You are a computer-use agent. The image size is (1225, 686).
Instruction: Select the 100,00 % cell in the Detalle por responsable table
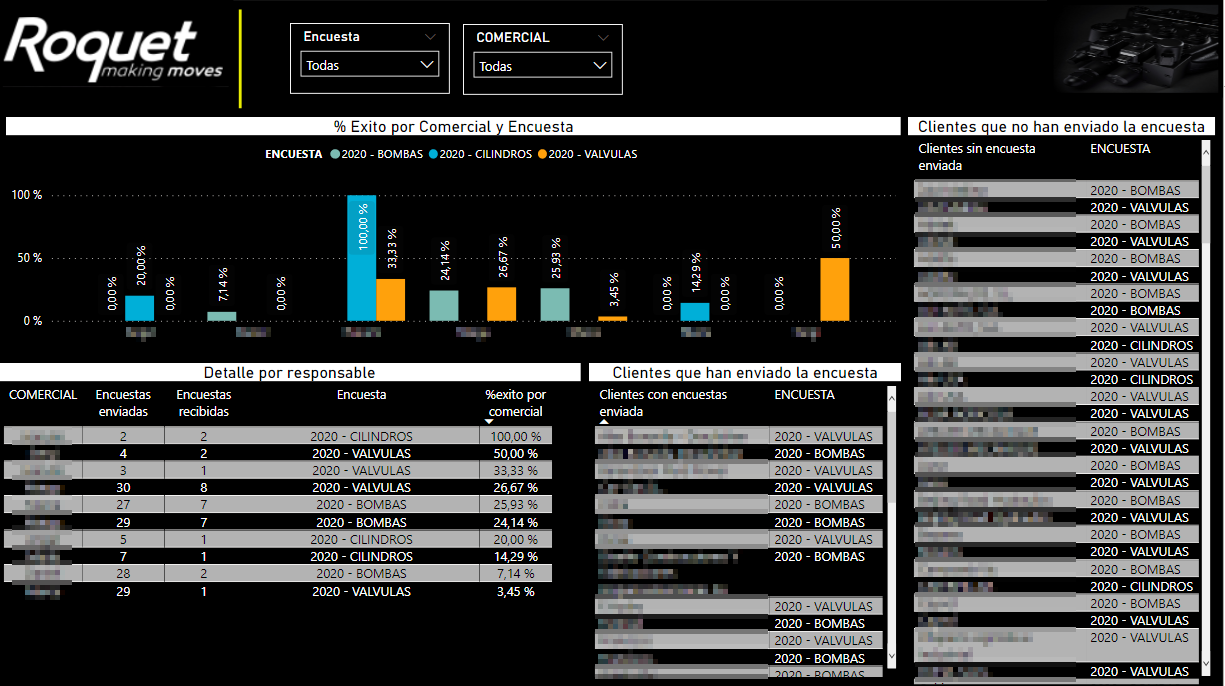click(516, 436)
